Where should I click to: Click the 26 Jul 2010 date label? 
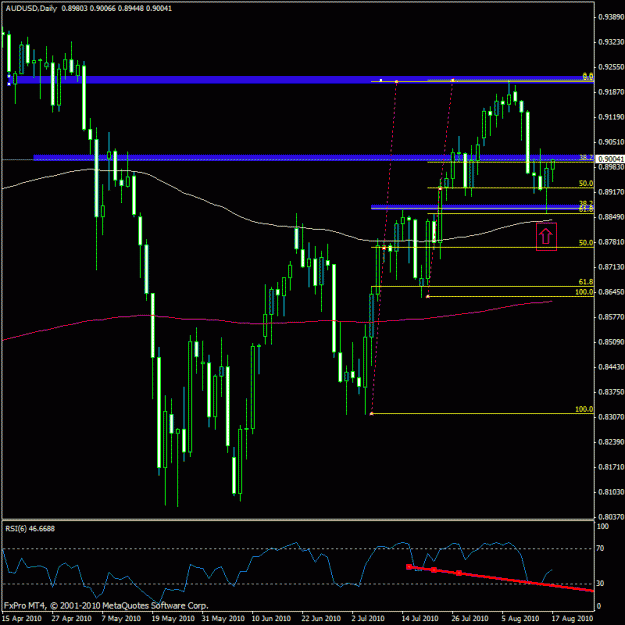(470, 619)
